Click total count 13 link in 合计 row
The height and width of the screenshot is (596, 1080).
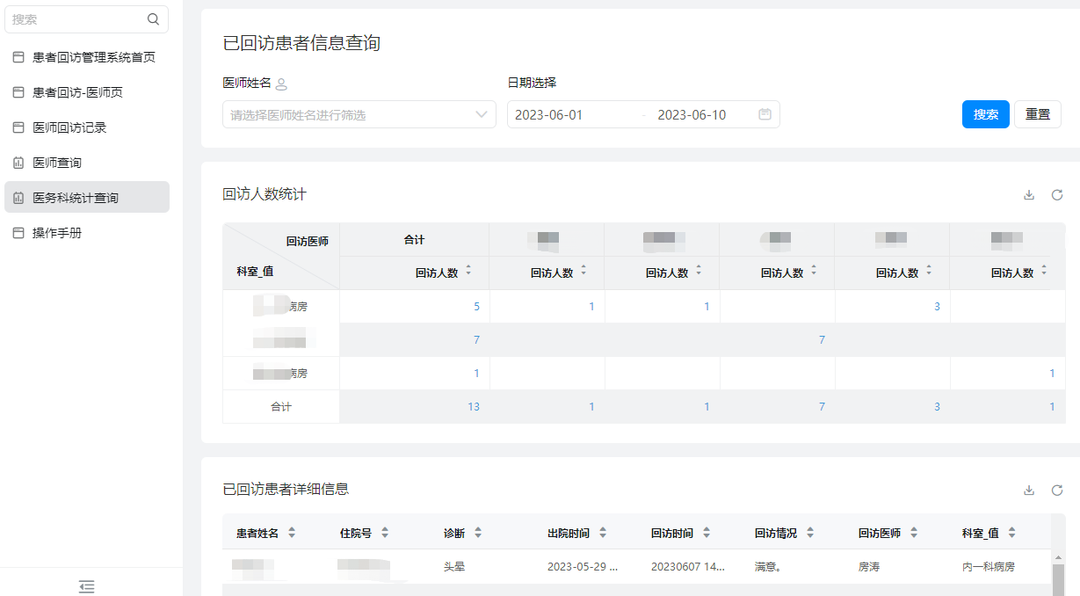(473, 407)
